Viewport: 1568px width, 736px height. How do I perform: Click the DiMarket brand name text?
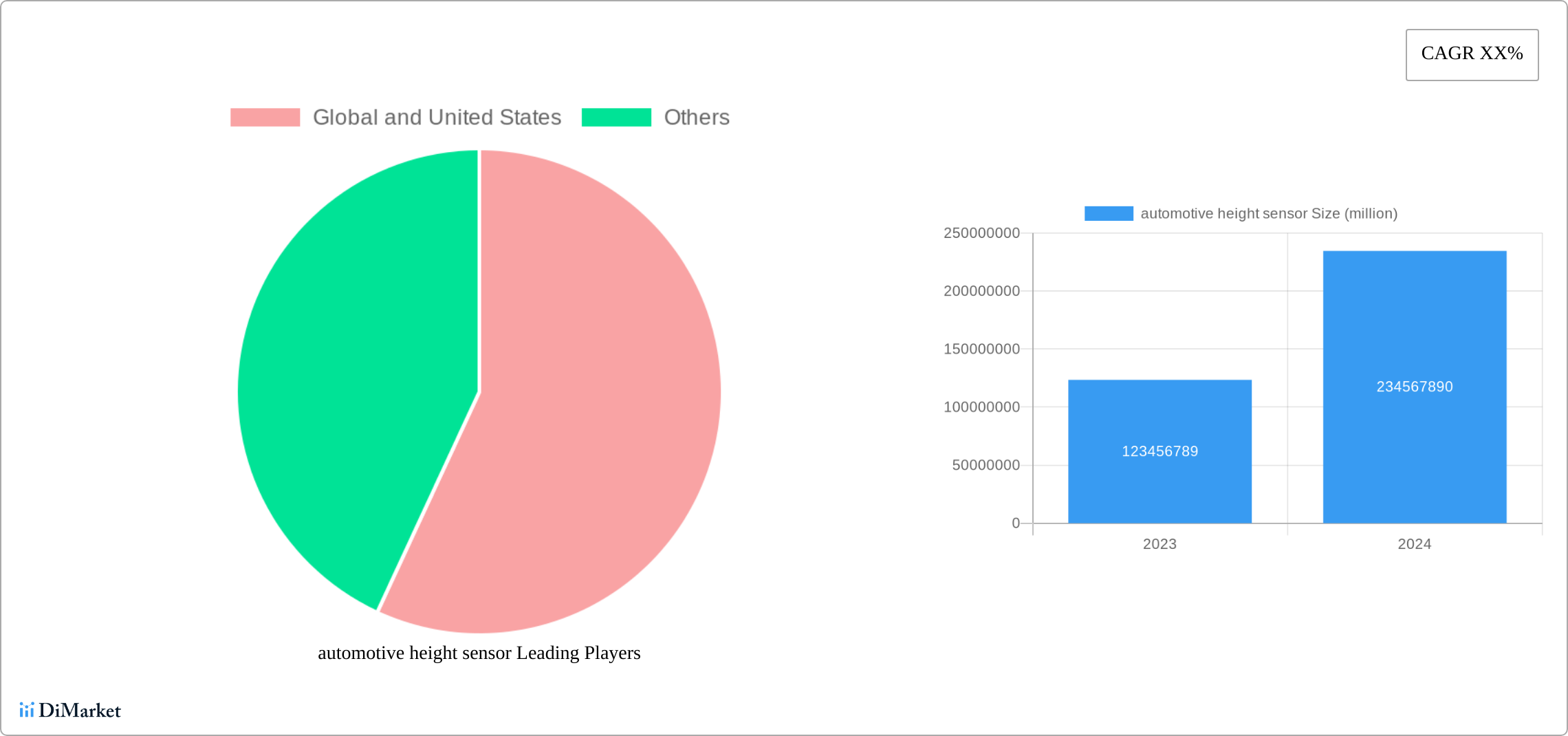(80, 711)
